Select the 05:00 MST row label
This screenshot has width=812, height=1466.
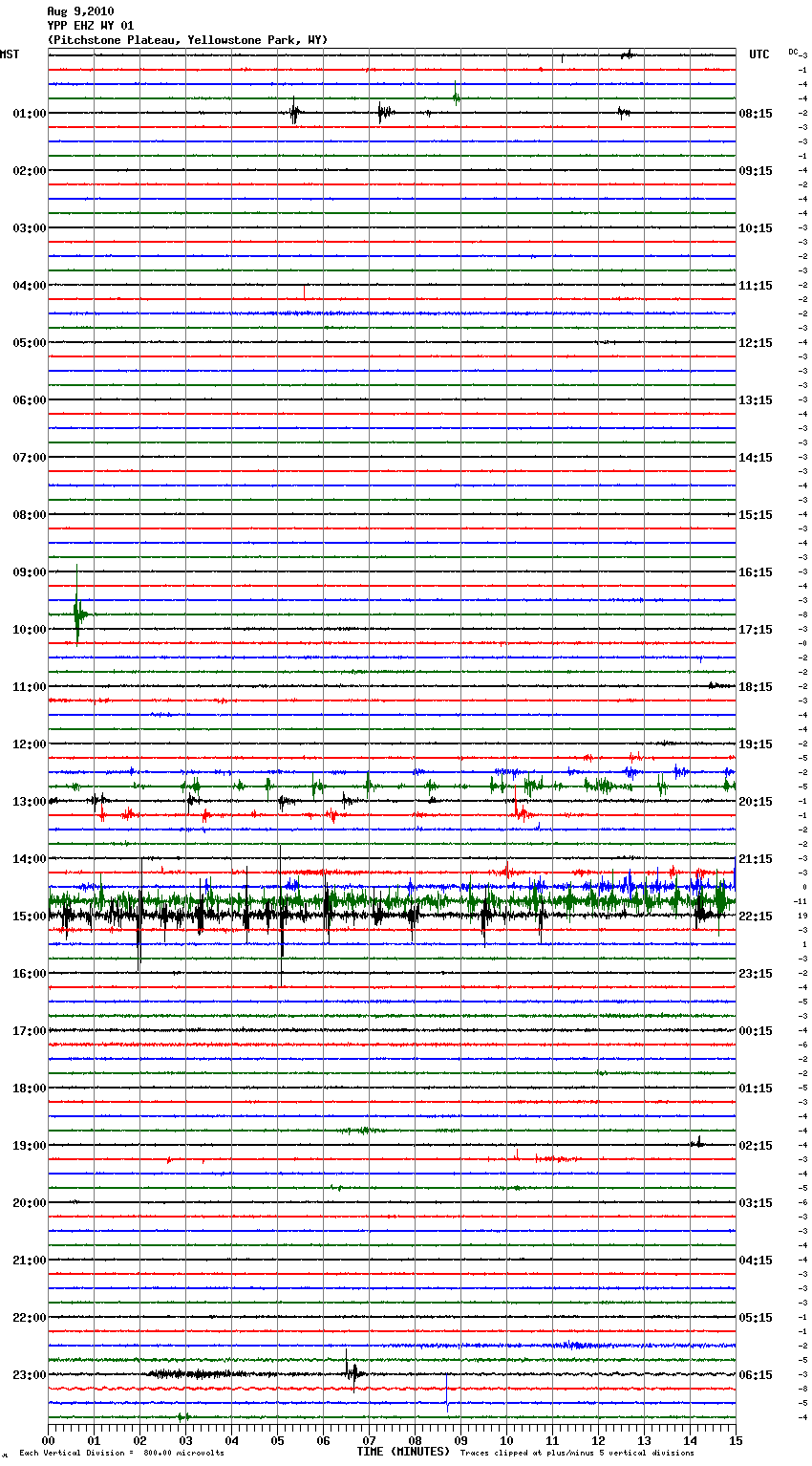30,343
